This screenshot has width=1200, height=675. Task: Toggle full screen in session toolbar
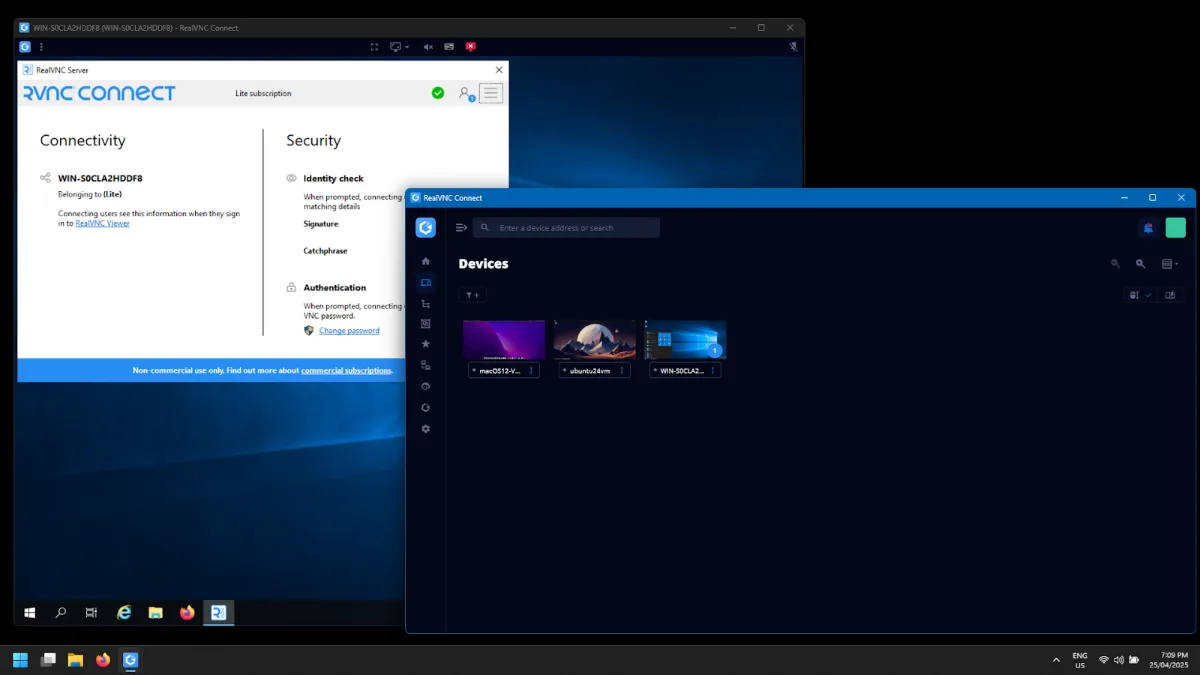[x=374, y=47]
